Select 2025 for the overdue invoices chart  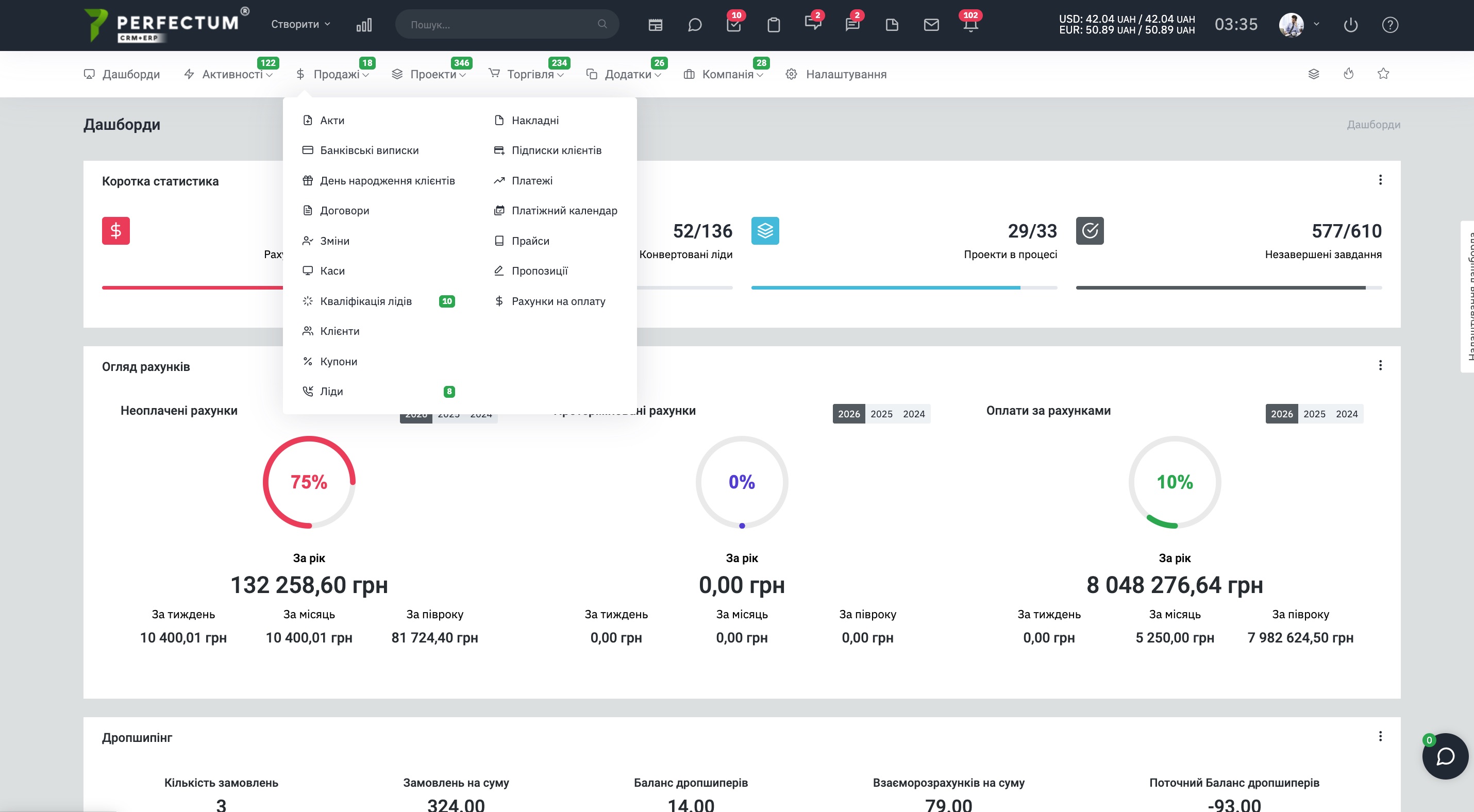point(881,414)
